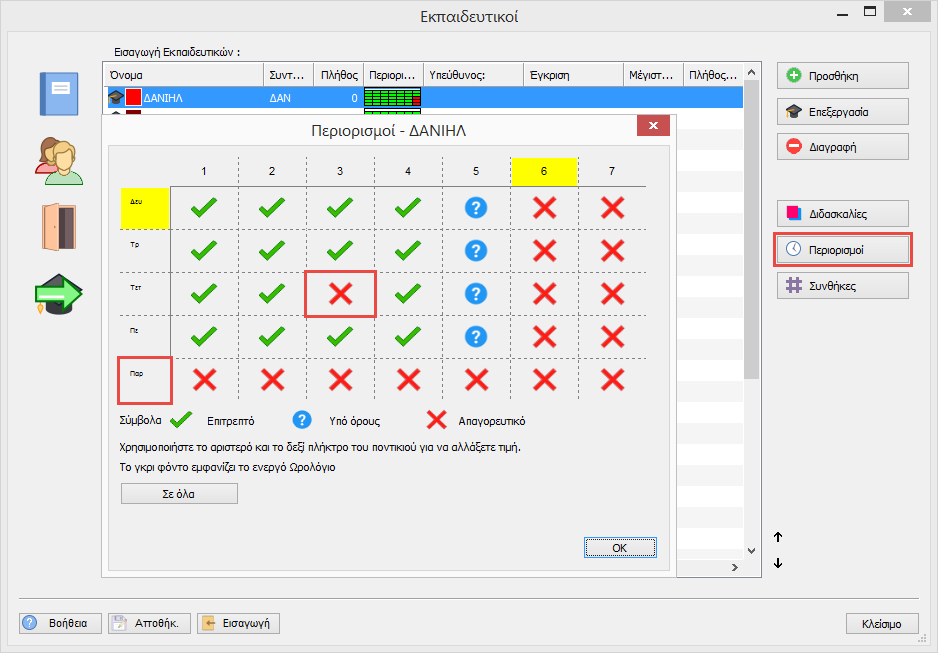This screenshot has width=938, height=653.
Task: Move teacher down with the down arrow
Action: click(x=778, y=563)
